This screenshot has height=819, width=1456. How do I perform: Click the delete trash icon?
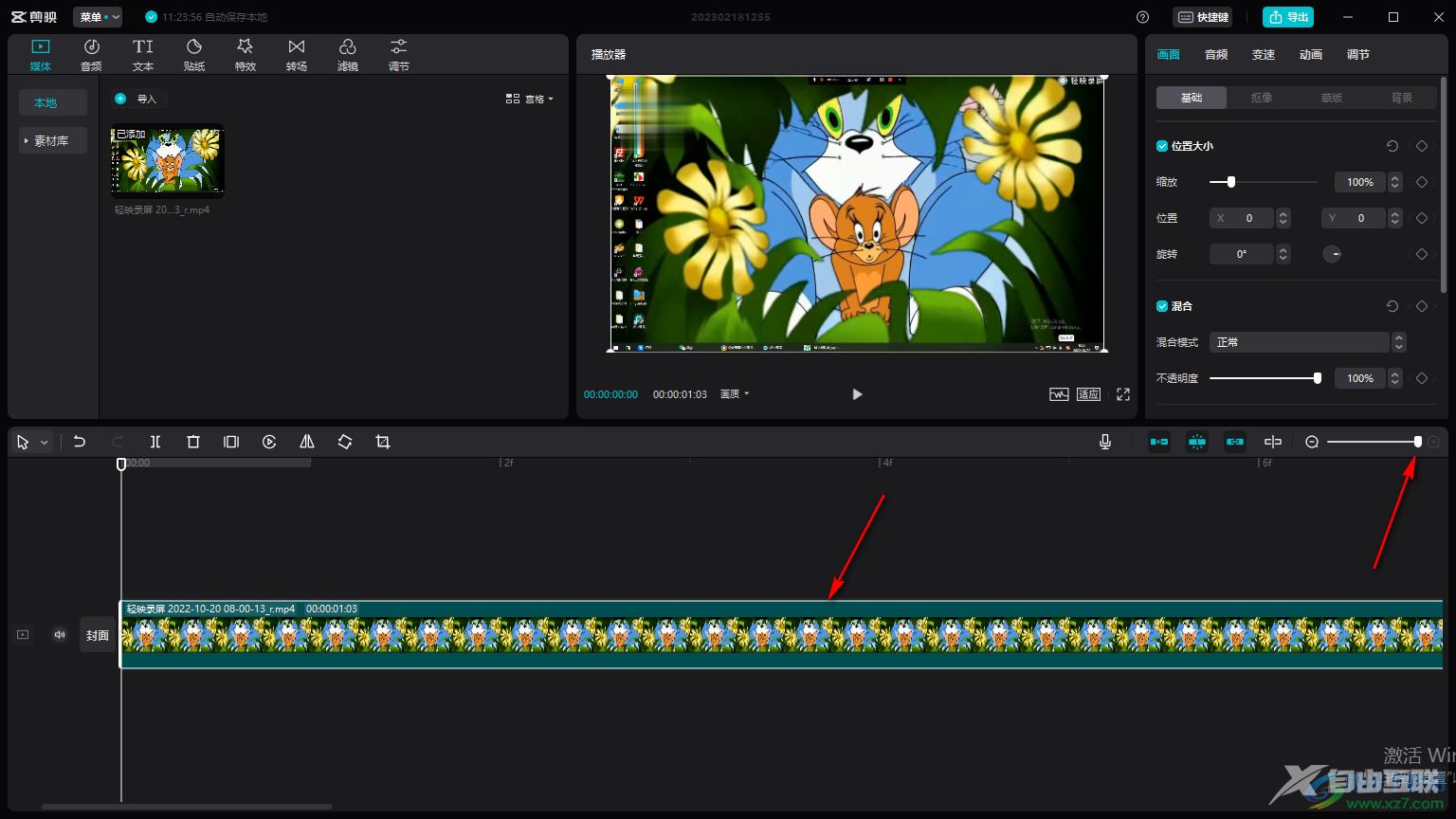[x=193, y=442]
